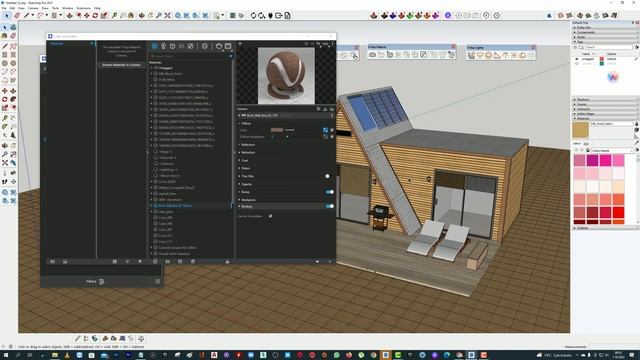Click the Tags search field
The image size is (640, 360).
[x=609, y=47]
